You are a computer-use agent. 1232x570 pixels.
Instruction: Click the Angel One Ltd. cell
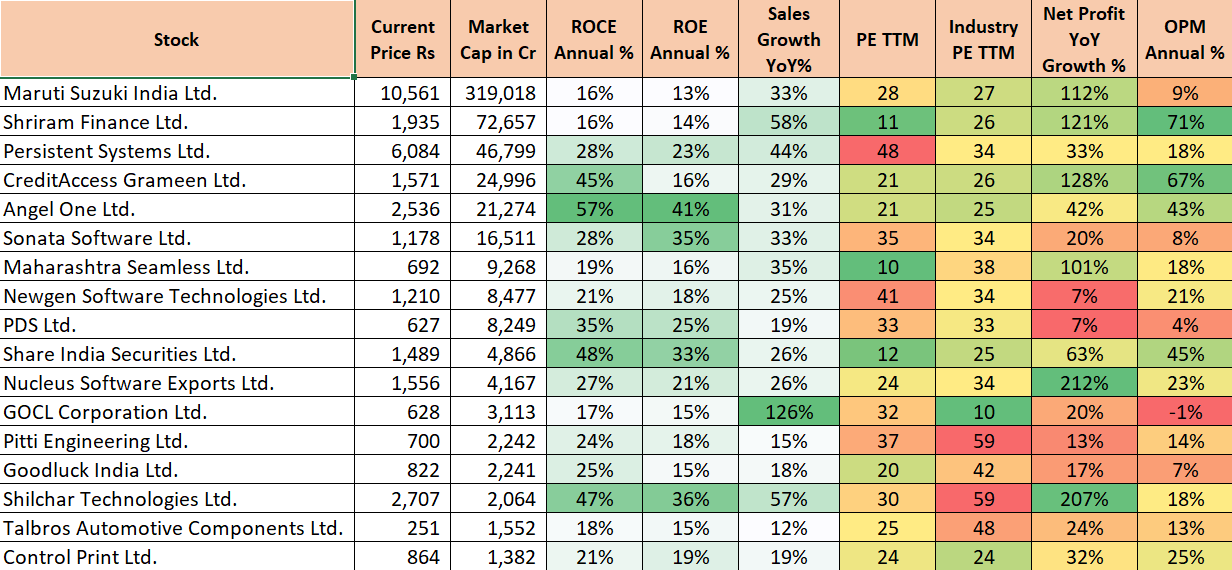coord(178,210)
